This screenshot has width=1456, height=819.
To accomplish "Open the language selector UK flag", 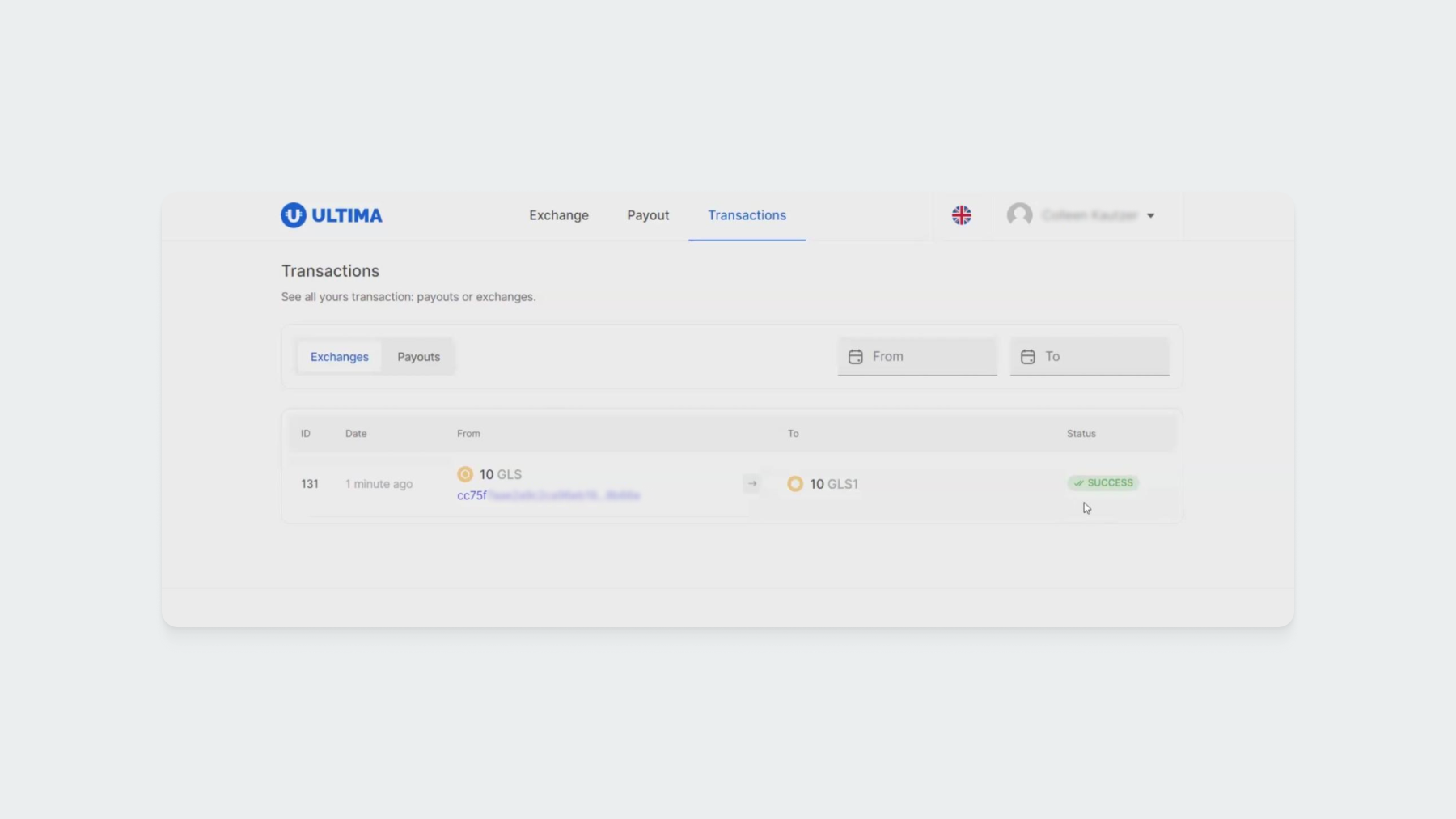I will (961, 215).
